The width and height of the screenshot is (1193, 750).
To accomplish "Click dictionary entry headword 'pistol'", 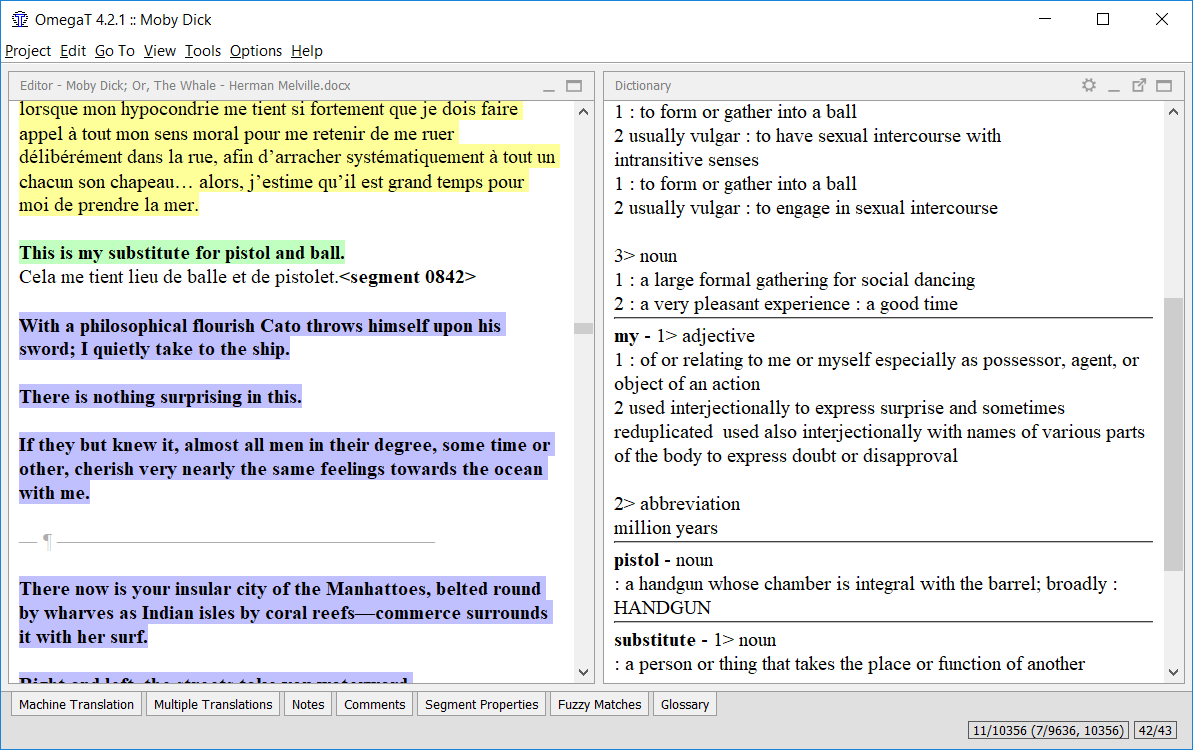I will coord(636,560).
